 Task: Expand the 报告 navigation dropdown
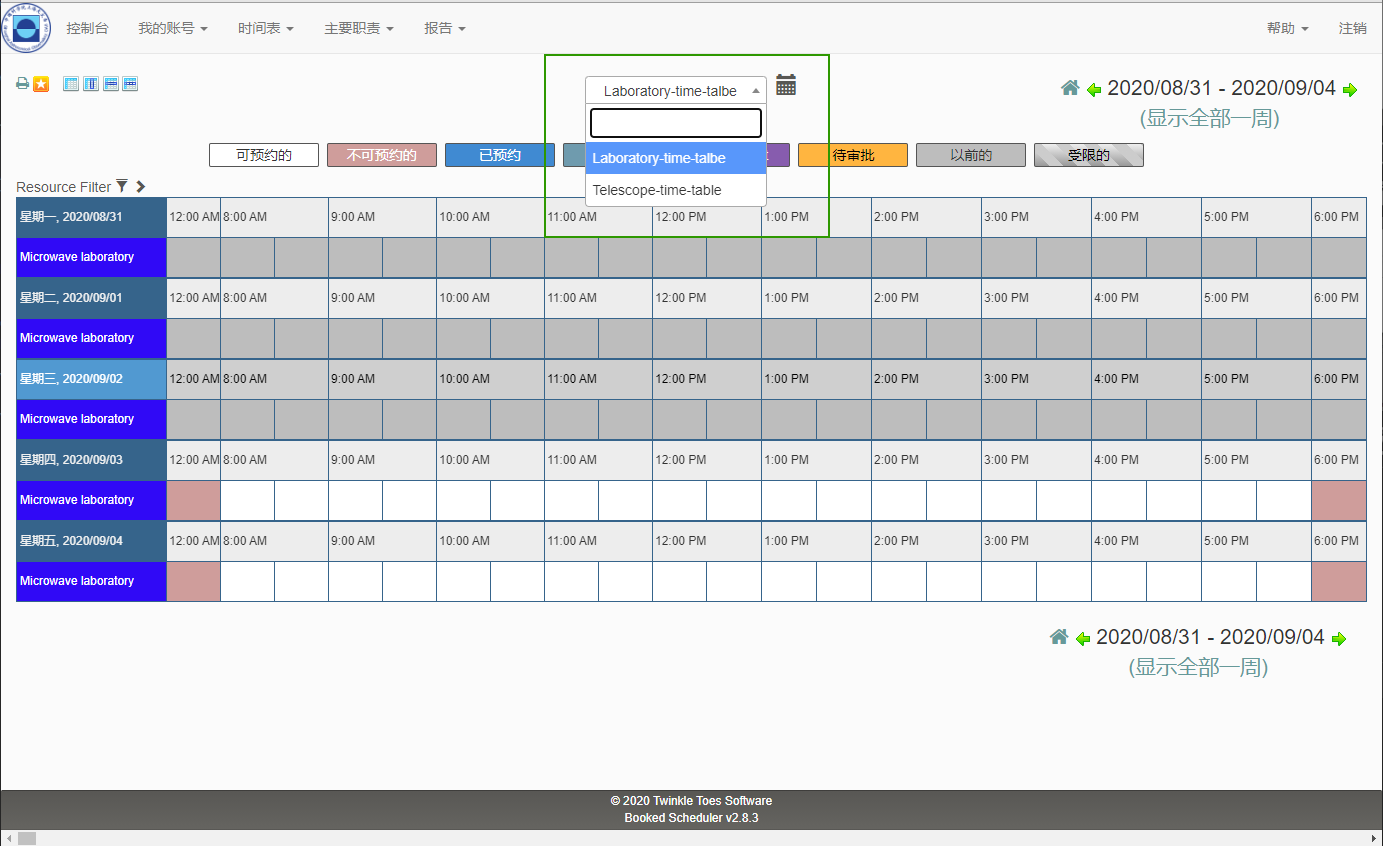pos(444,28)
